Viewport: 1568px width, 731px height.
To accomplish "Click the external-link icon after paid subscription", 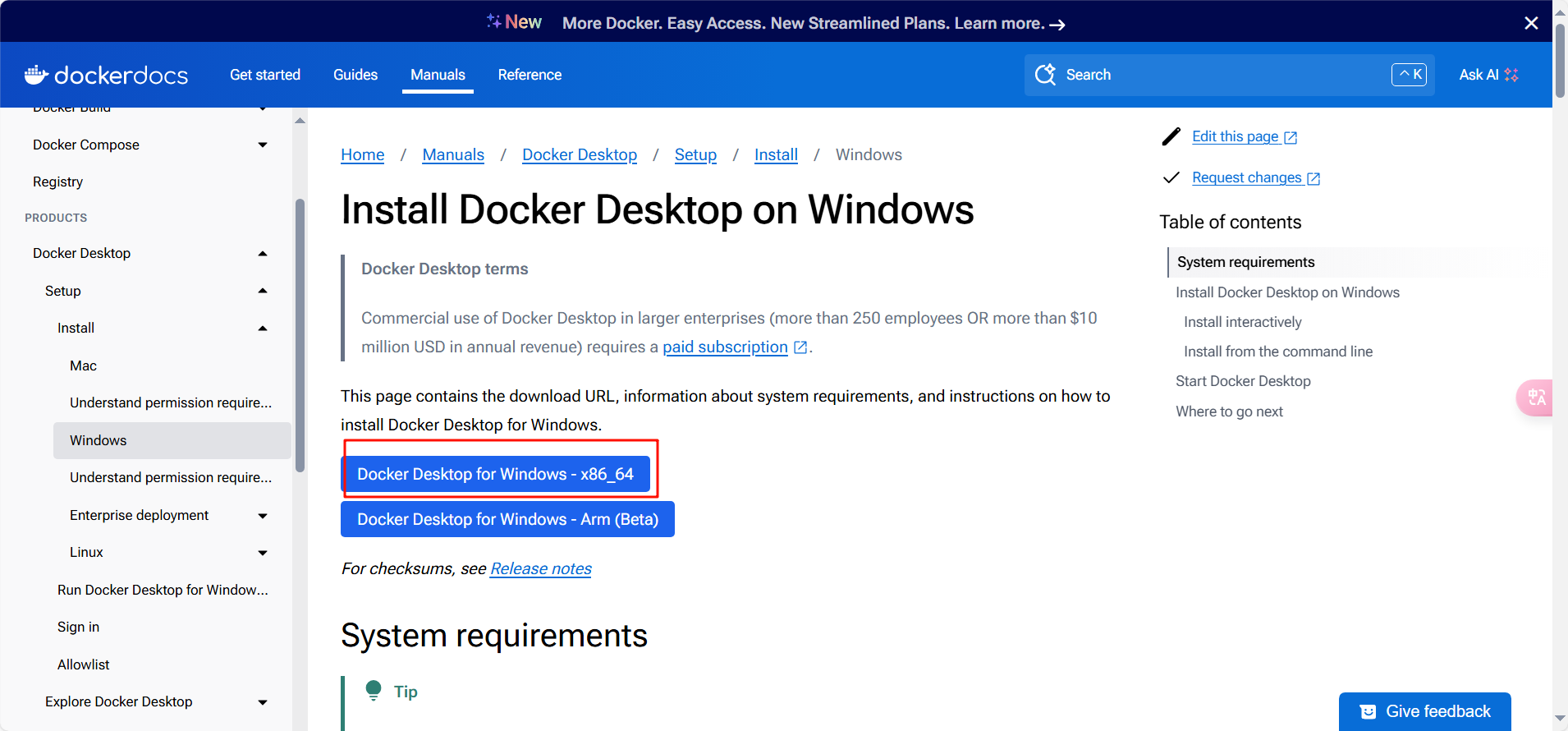I will tap(800, 347).
